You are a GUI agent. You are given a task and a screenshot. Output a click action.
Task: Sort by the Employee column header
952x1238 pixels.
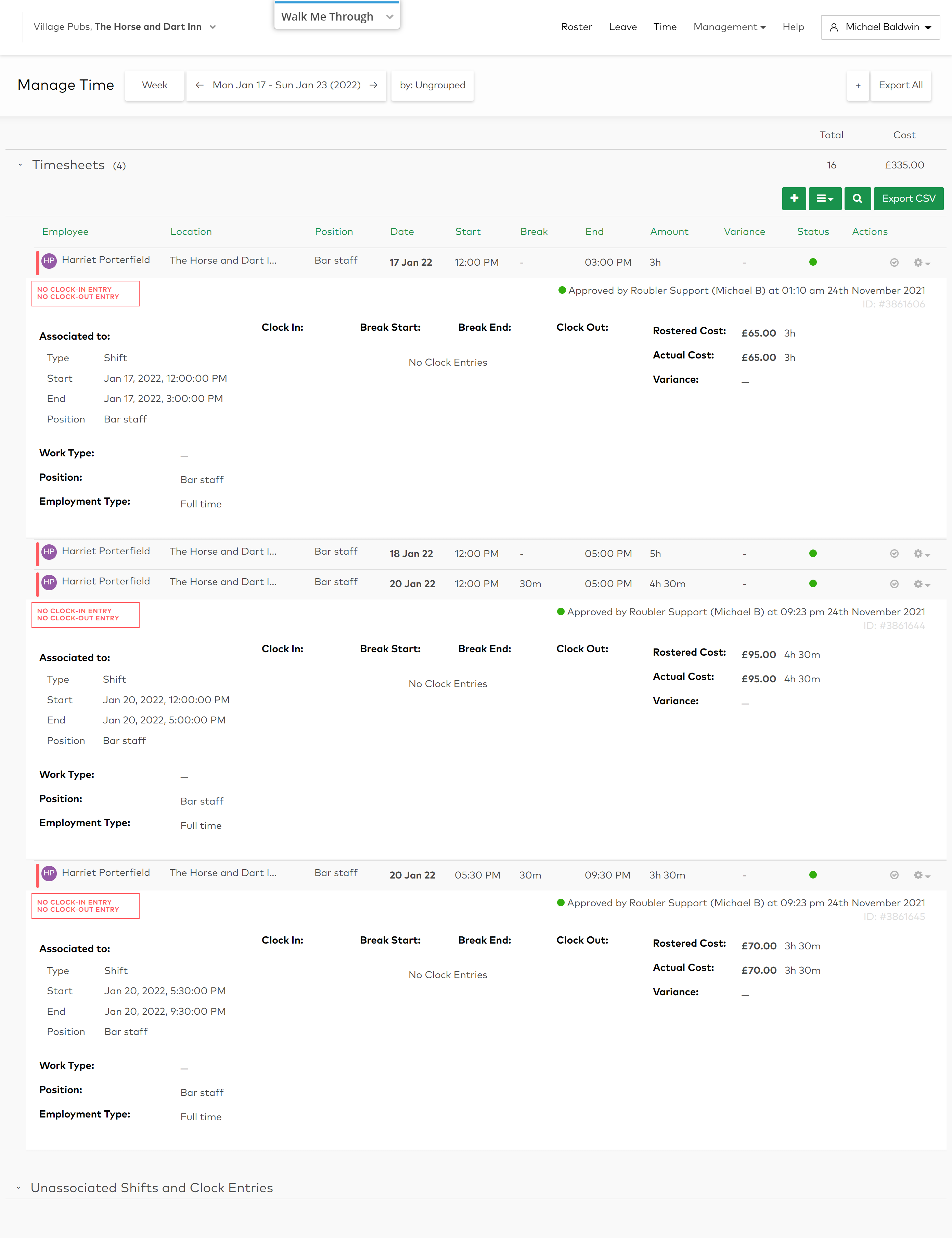tap(65, 232)
